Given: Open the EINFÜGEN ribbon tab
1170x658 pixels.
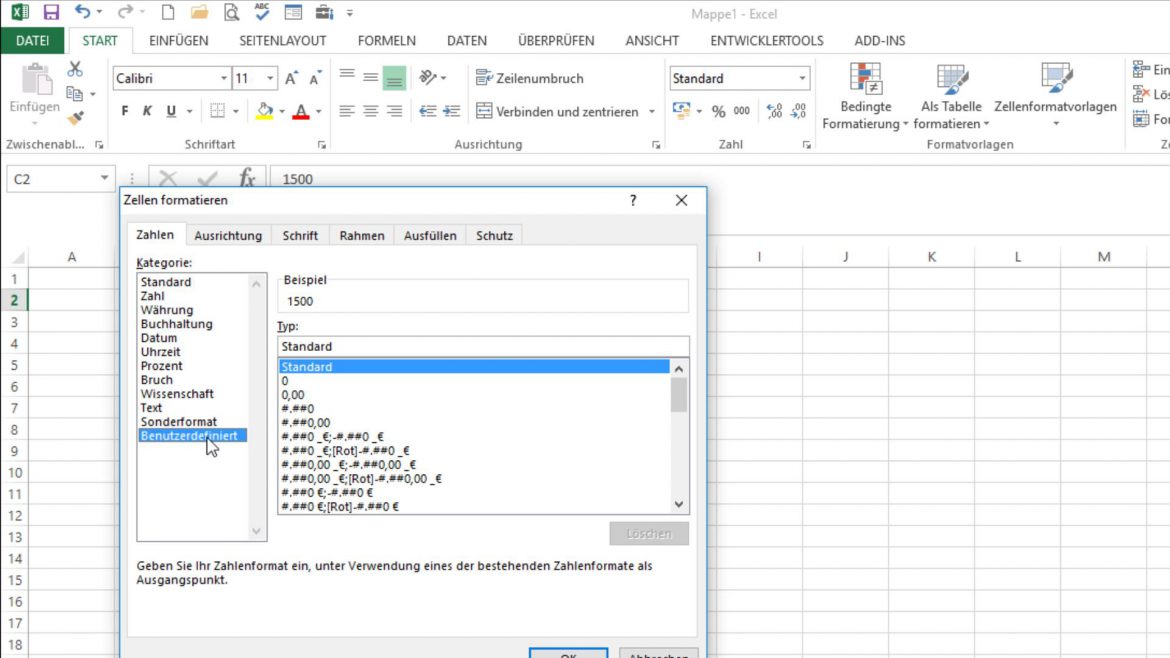Looking at the screenshot, I should 178,41.
